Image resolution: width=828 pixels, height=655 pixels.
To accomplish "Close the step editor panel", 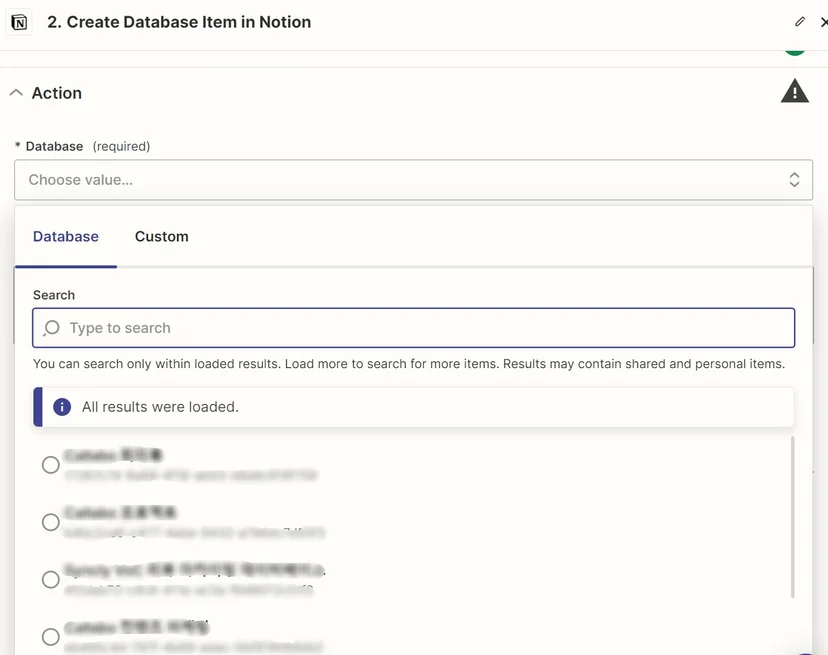I will point(824,22).
